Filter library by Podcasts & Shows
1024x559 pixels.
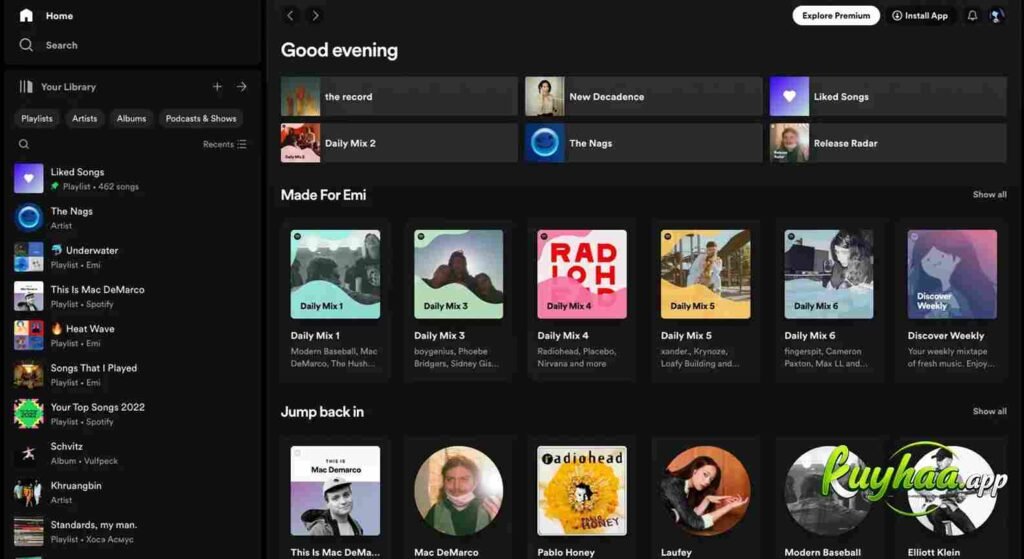(x=200, y=118)
